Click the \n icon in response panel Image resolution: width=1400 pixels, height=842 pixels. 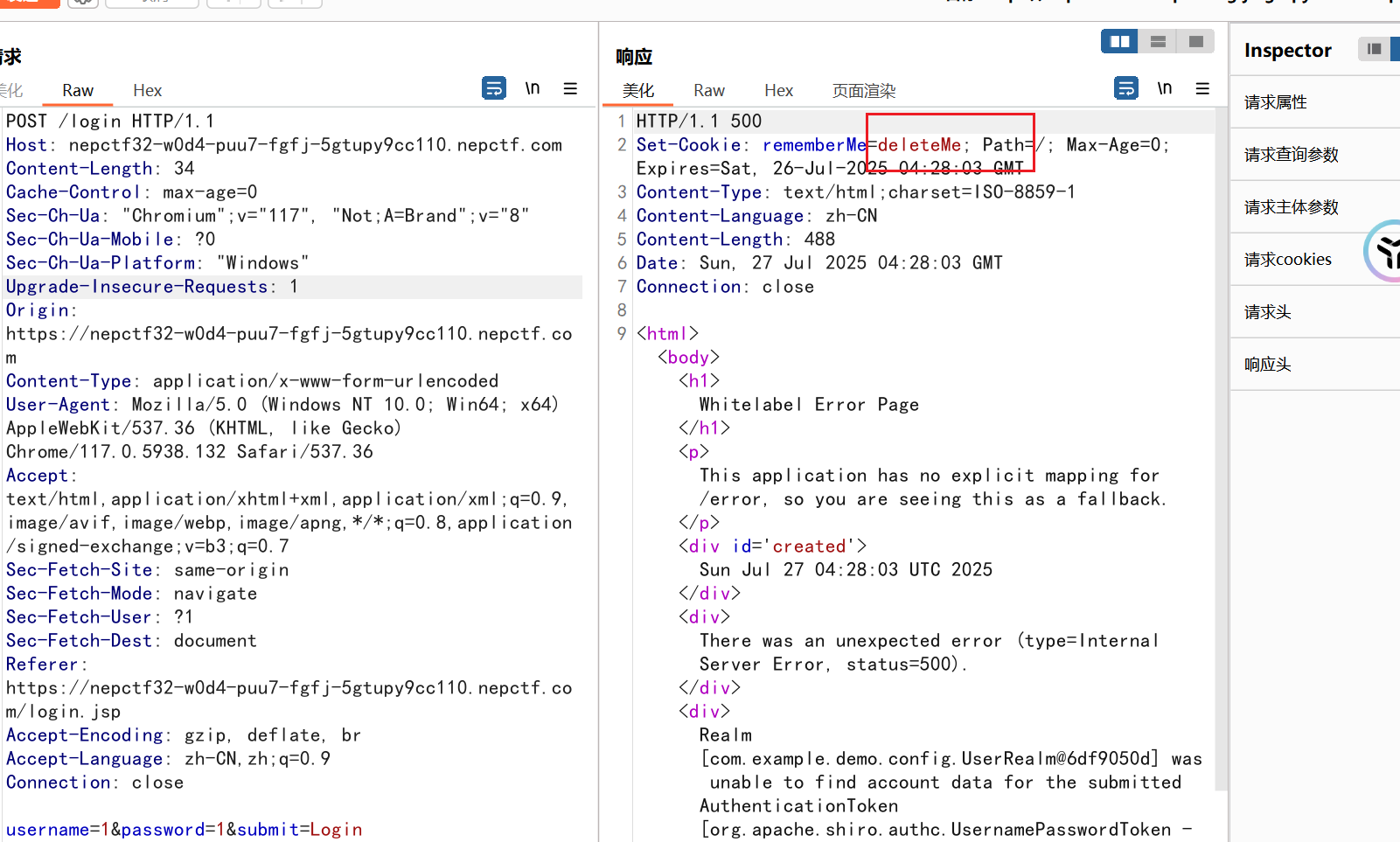coord(1165,88)
